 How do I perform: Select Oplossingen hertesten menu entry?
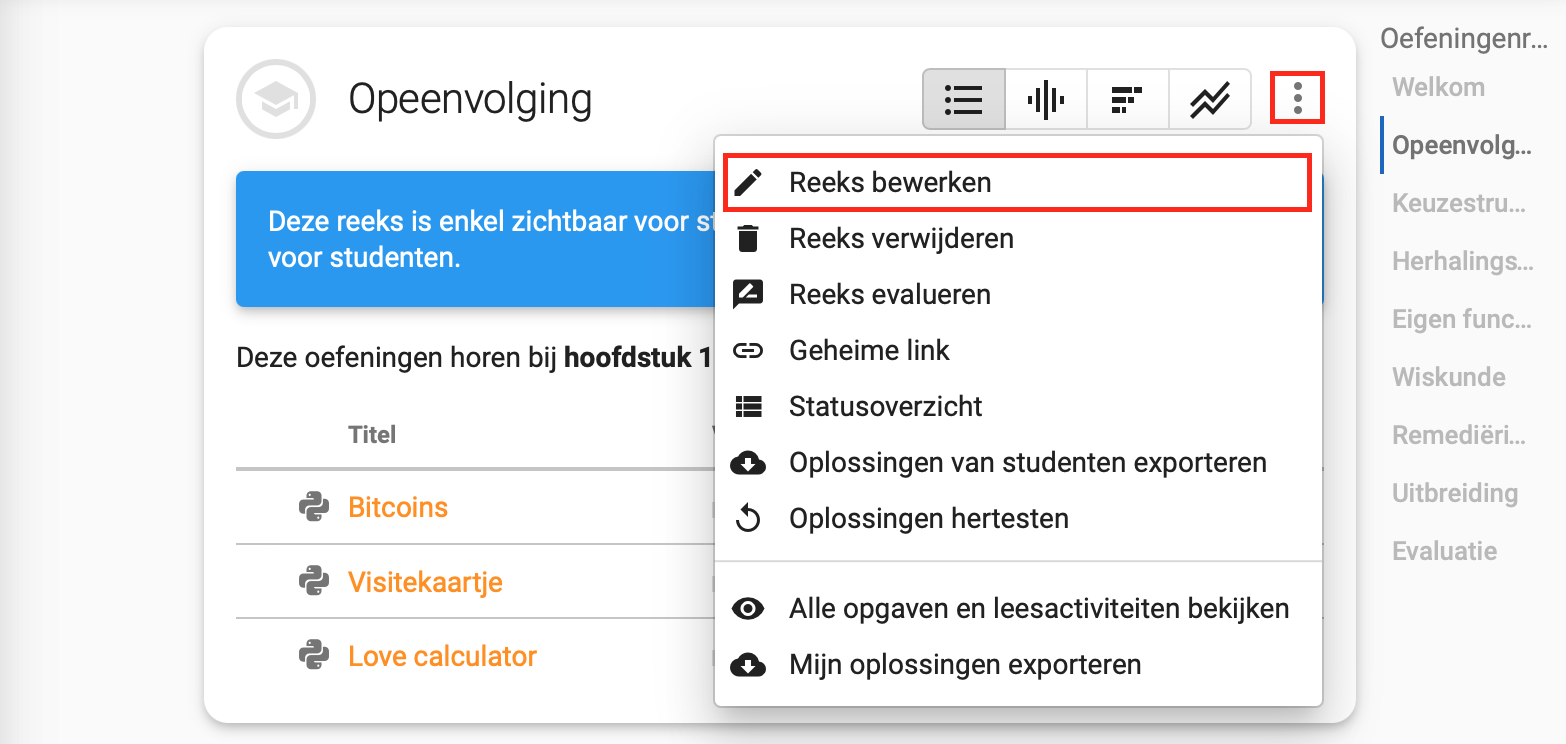tap(1018, 519)
